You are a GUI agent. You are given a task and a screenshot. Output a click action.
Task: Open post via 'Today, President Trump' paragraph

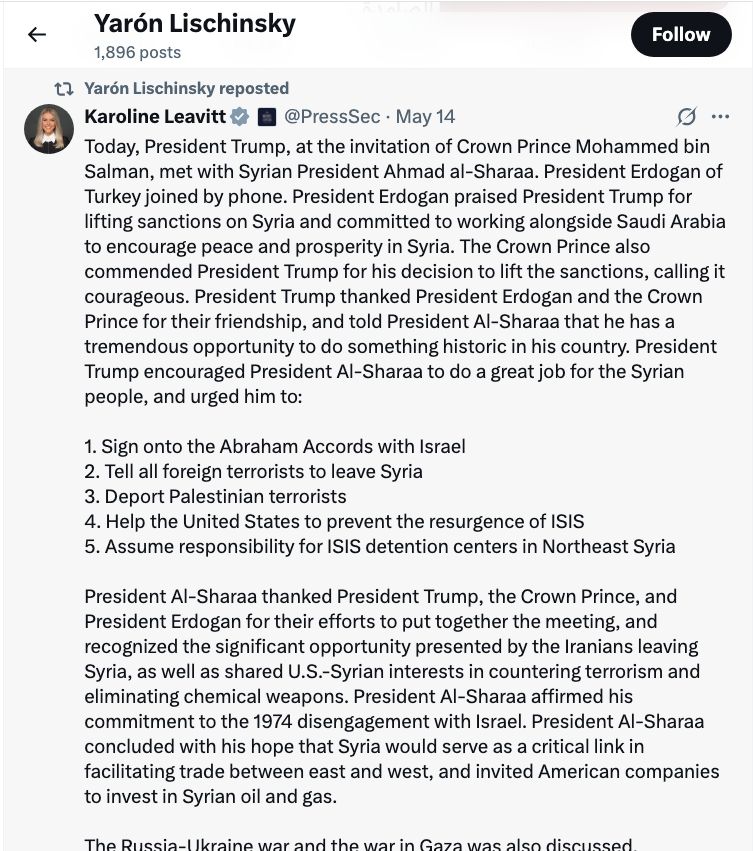(x=404, y=271)
